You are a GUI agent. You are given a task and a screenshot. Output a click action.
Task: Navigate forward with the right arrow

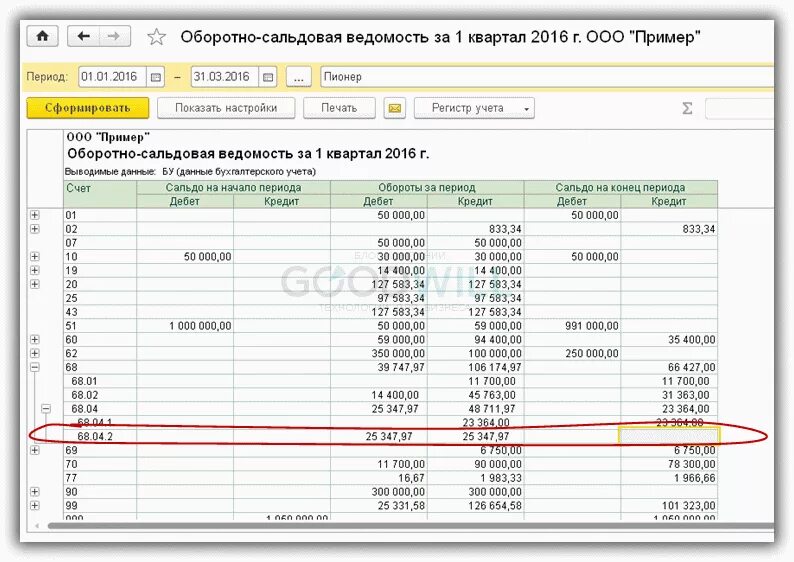point(115,36)
